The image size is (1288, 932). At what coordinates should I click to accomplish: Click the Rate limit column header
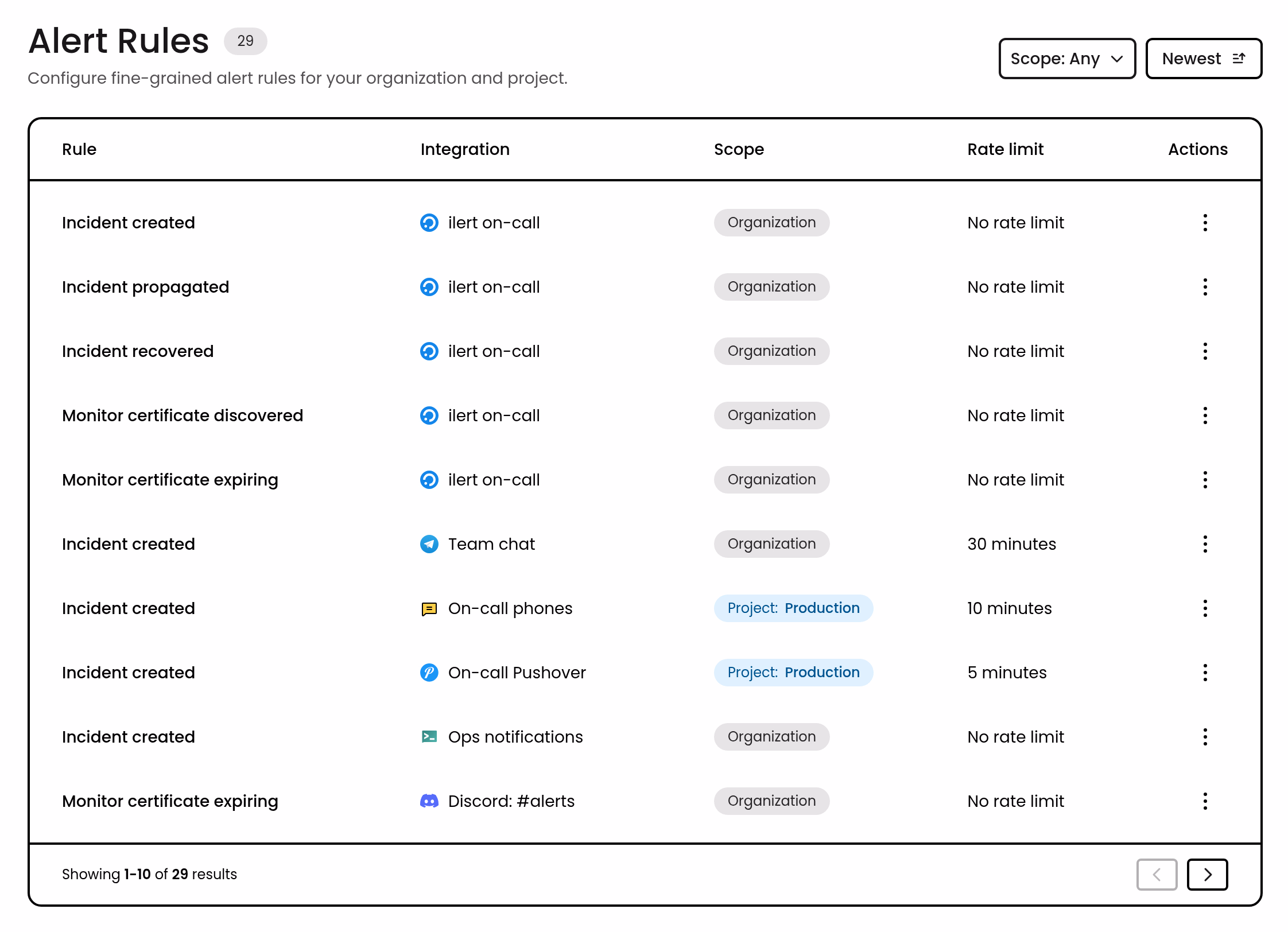pyautogui.click(x=1006, y=149)
